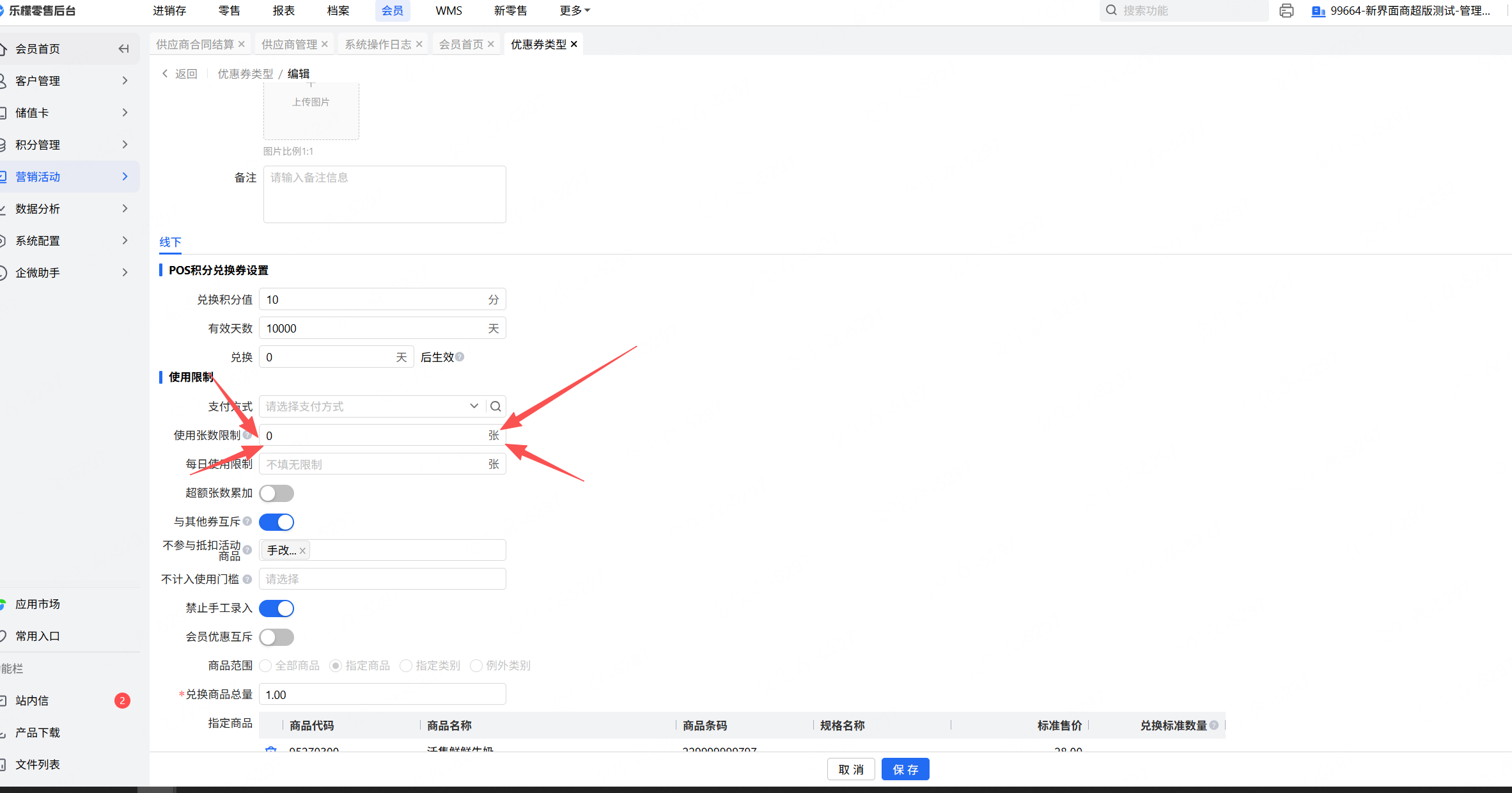
Task: Click help icon beside 与其他券互斥
Action: tap(247, 521)
